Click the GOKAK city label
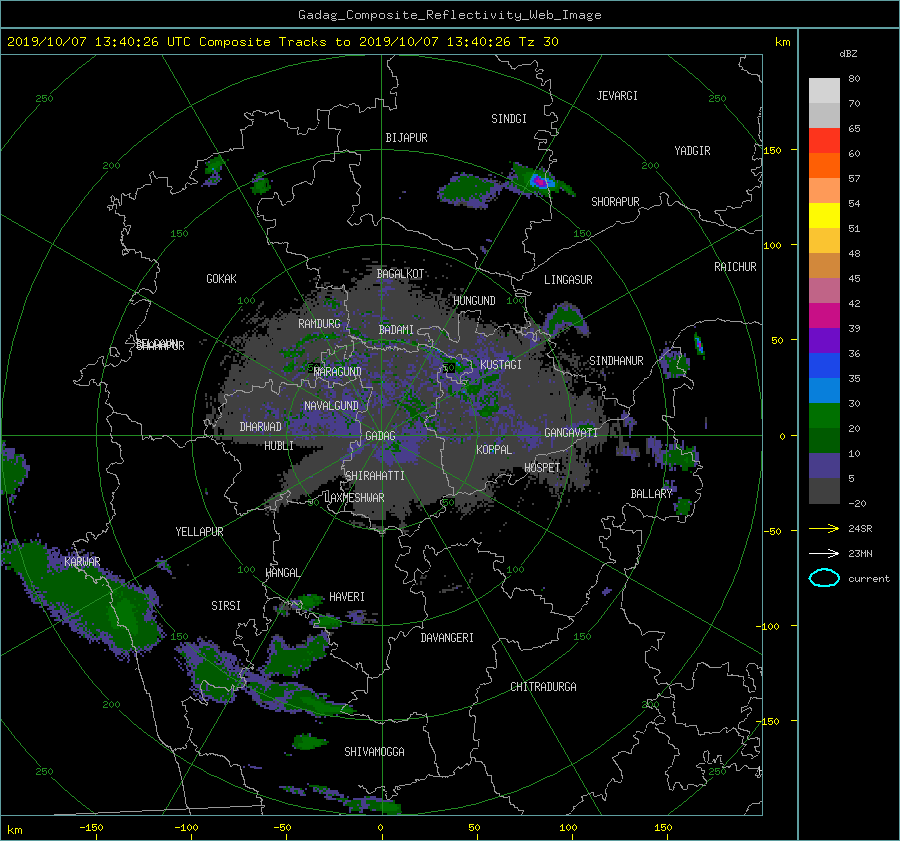The image size is (900, 841). [222, 279]
